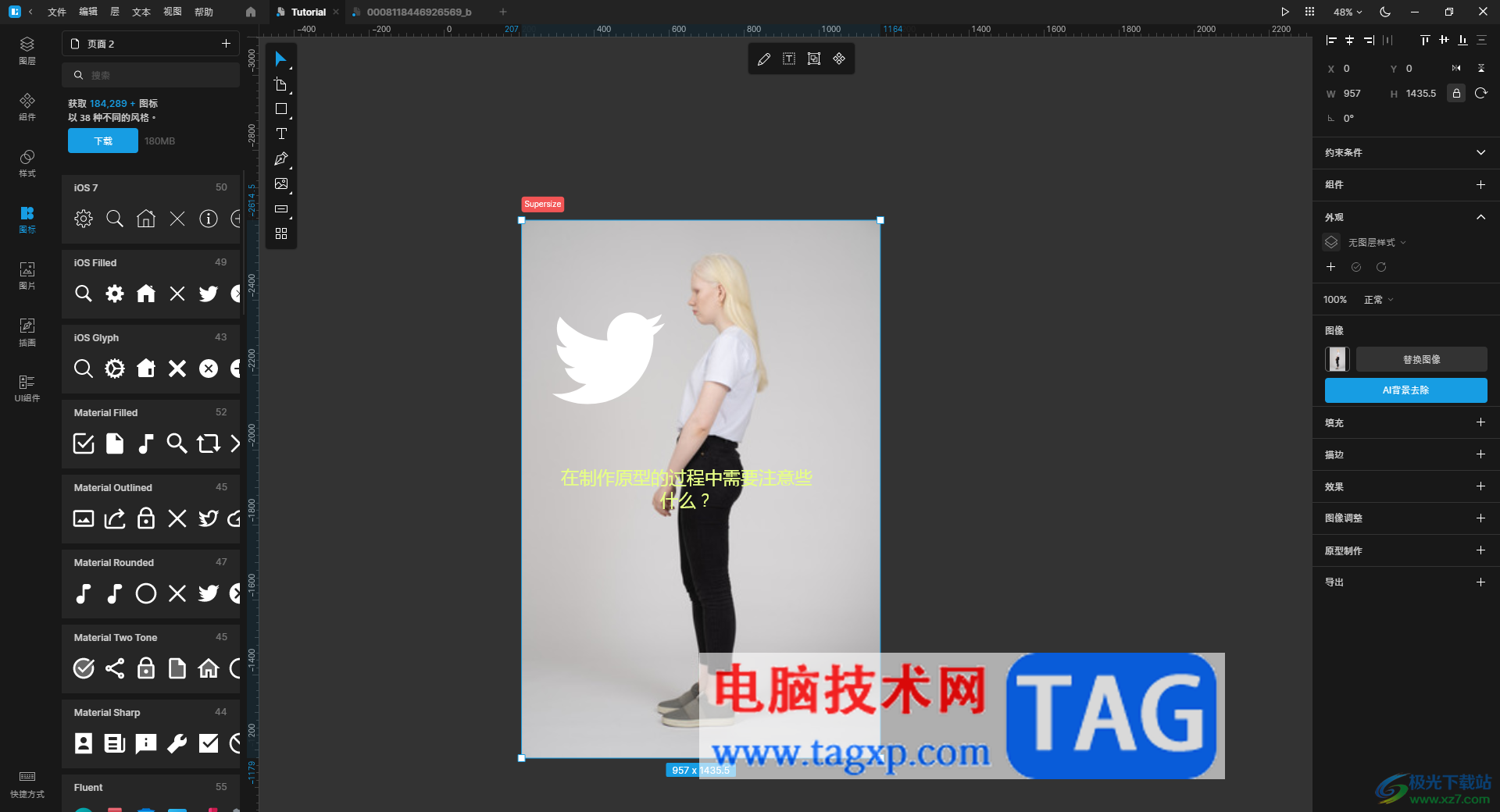Align selection to left edge

(1331, 40)
